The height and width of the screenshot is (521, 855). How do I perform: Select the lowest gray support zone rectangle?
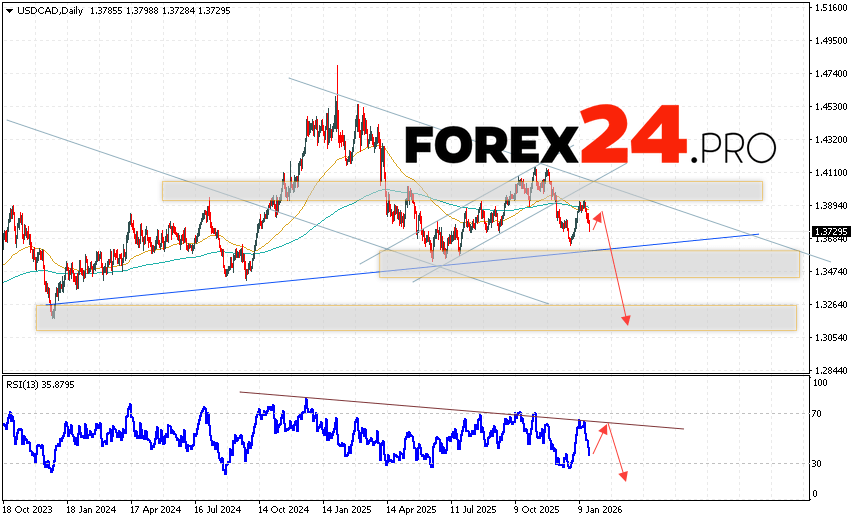(416, 318)
